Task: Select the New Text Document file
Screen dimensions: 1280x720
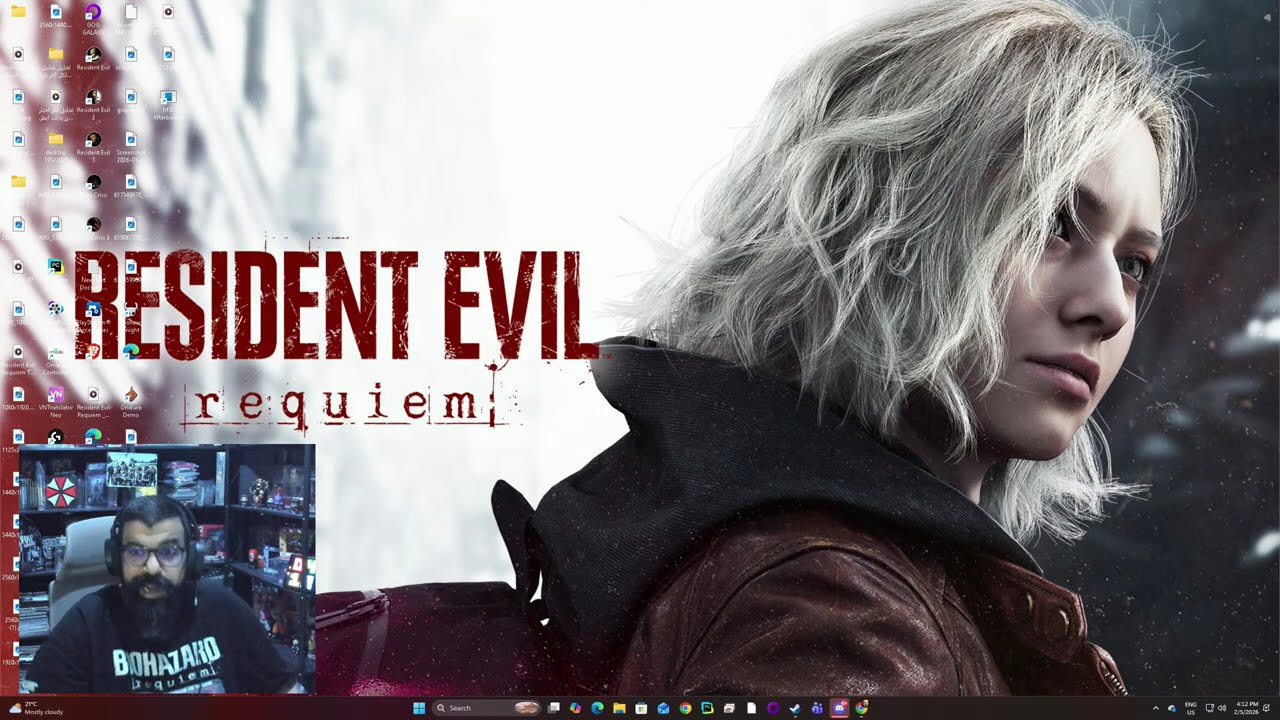Action: pyautogui.click(x=93, y=274)
